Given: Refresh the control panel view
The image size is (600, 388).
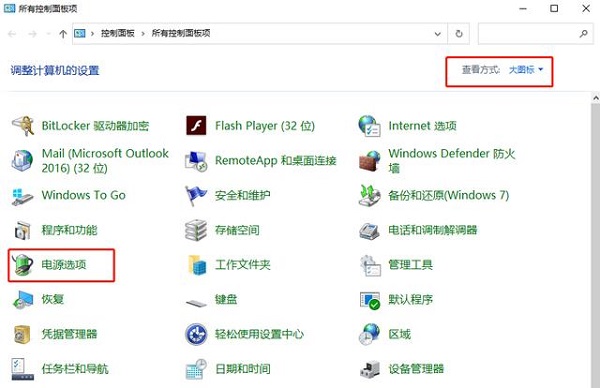Looking at the screenshot, I should [459, 34].
